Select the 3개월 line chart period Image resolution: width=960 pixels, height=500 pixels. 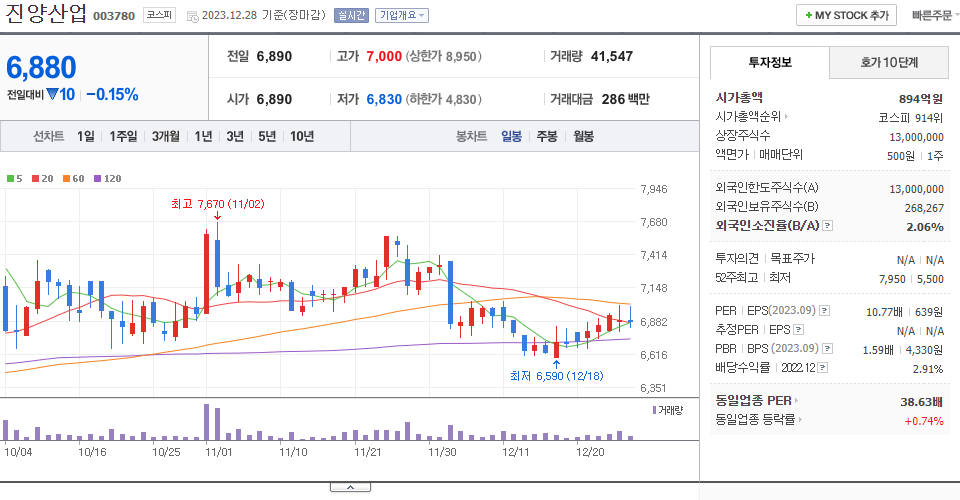(x=165, y=136)
